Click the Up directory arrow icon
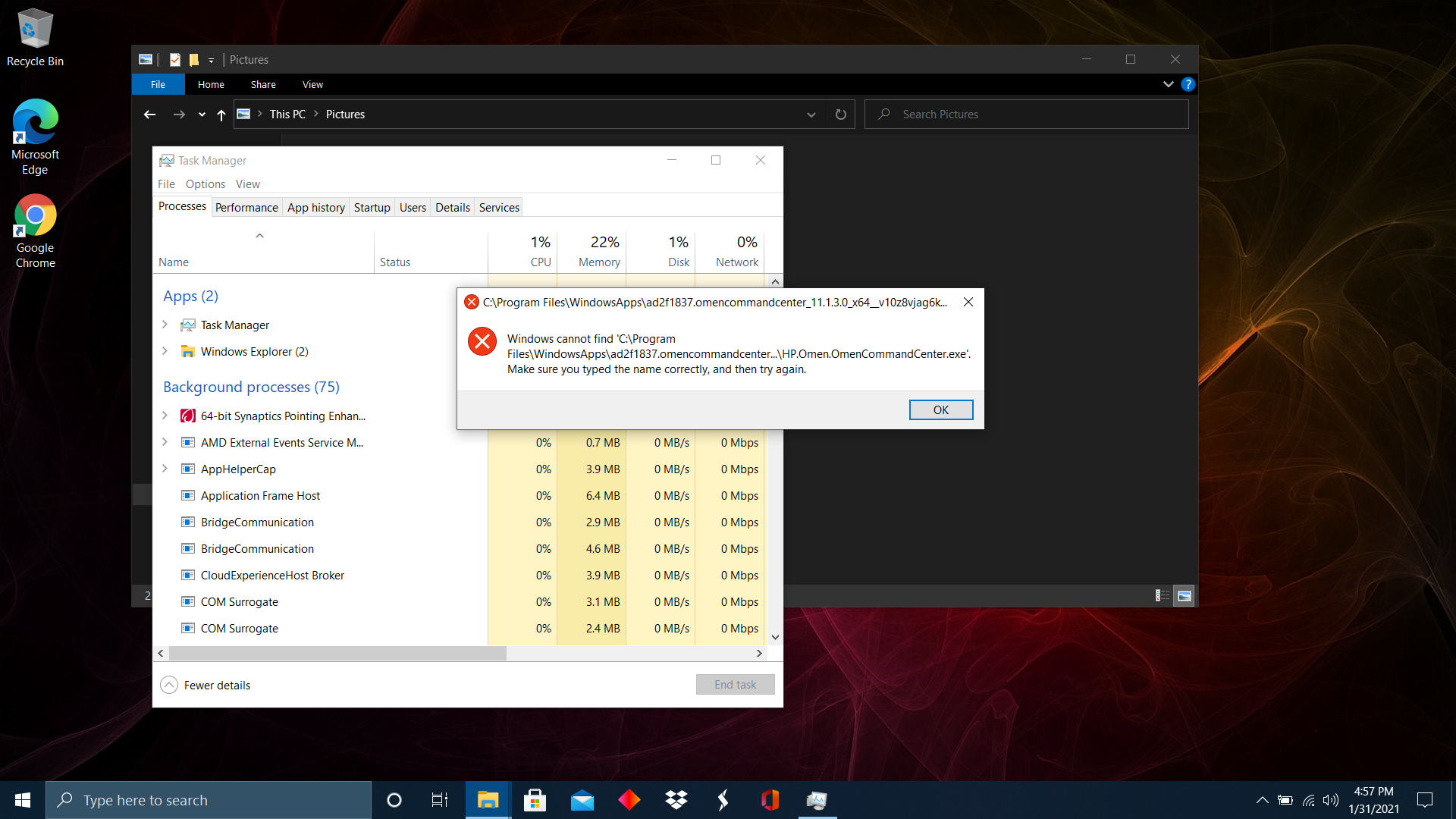 pyautogui.click(x=221, y=115)
